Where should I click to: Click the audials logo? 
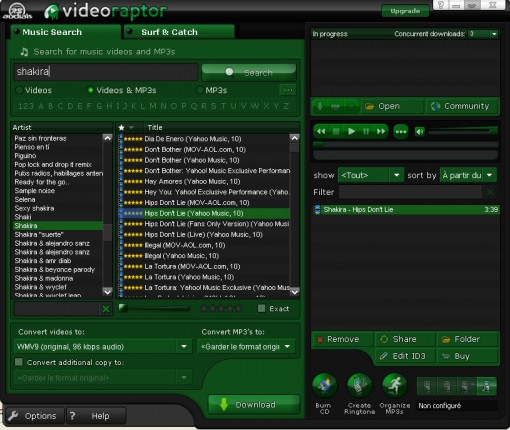tap(17, 11)
